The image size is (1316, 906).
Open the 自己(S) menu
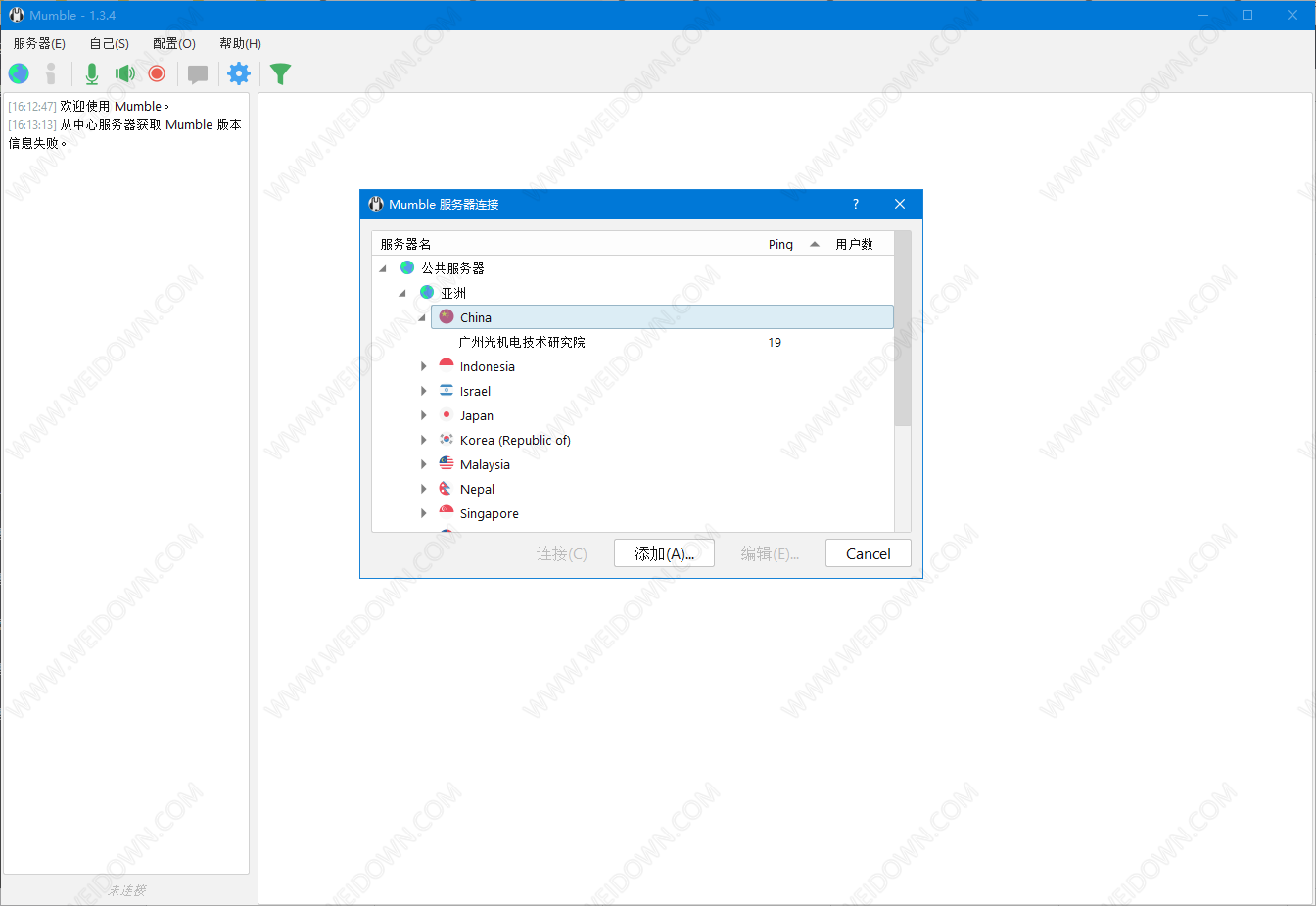coord(109,43)
